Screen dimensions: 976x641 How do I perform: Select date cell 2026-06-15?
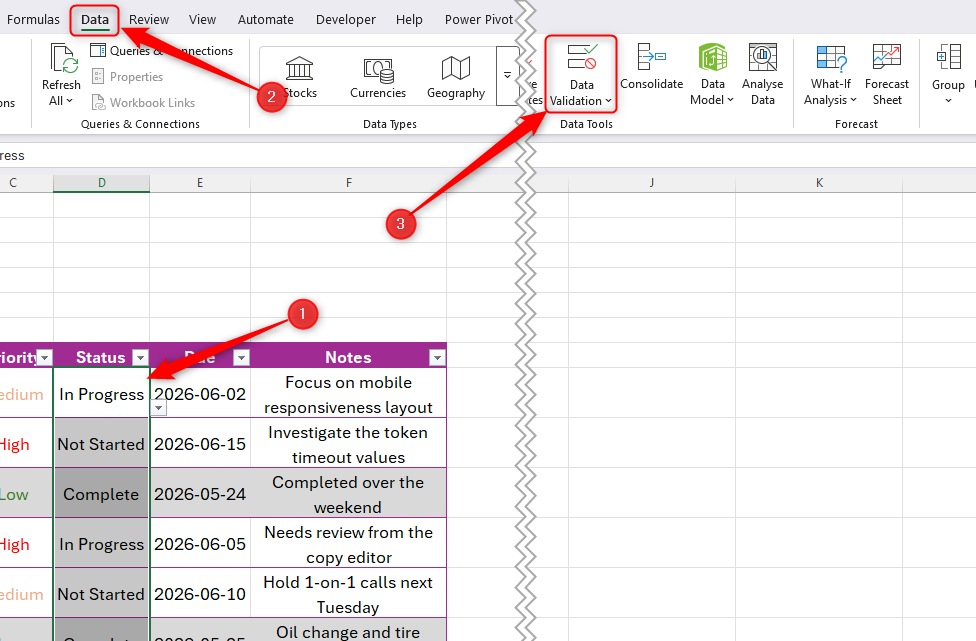point(200,443)
